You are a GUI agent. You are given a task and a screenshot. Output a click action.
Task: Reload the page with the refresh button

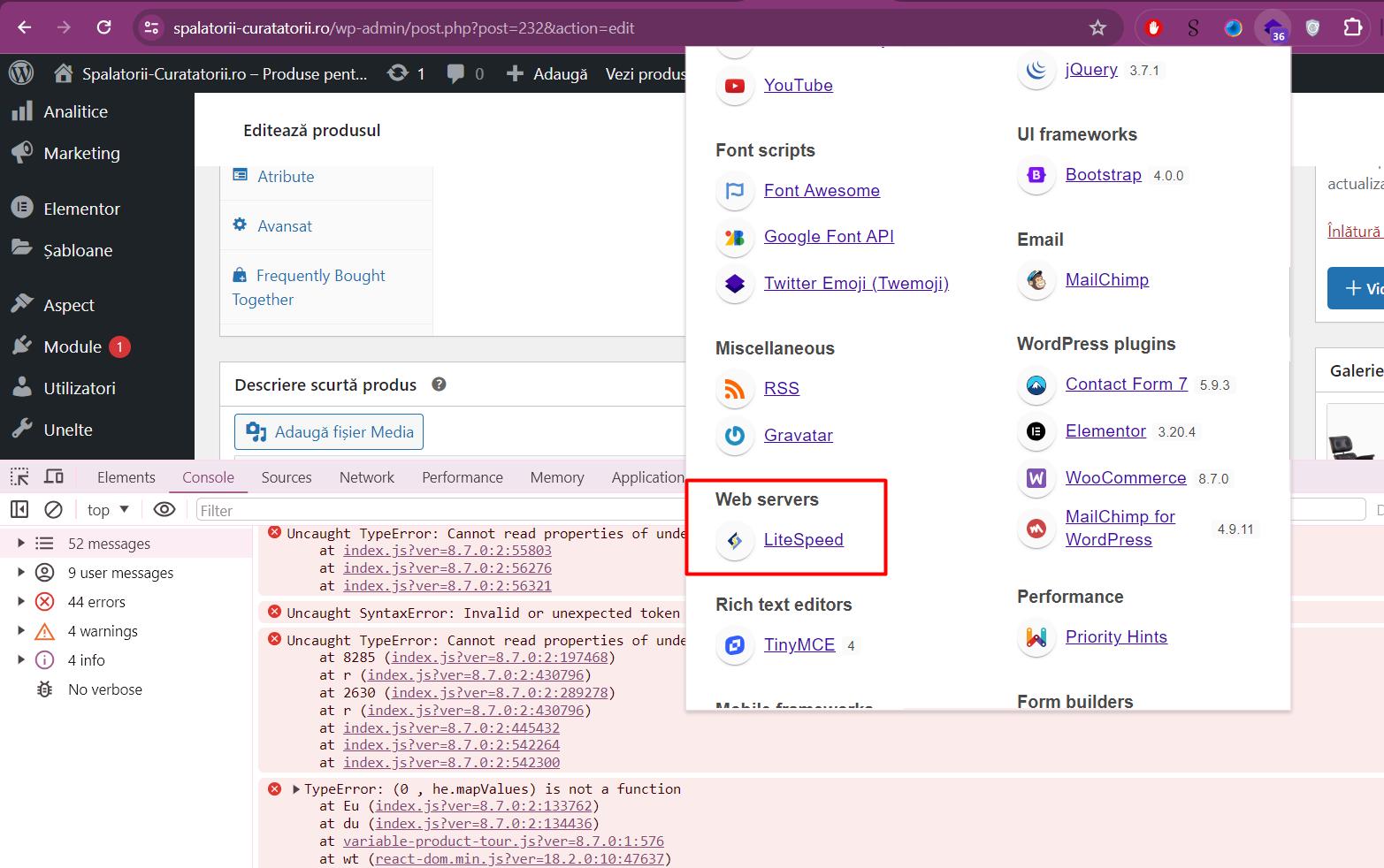click(104, 27)
